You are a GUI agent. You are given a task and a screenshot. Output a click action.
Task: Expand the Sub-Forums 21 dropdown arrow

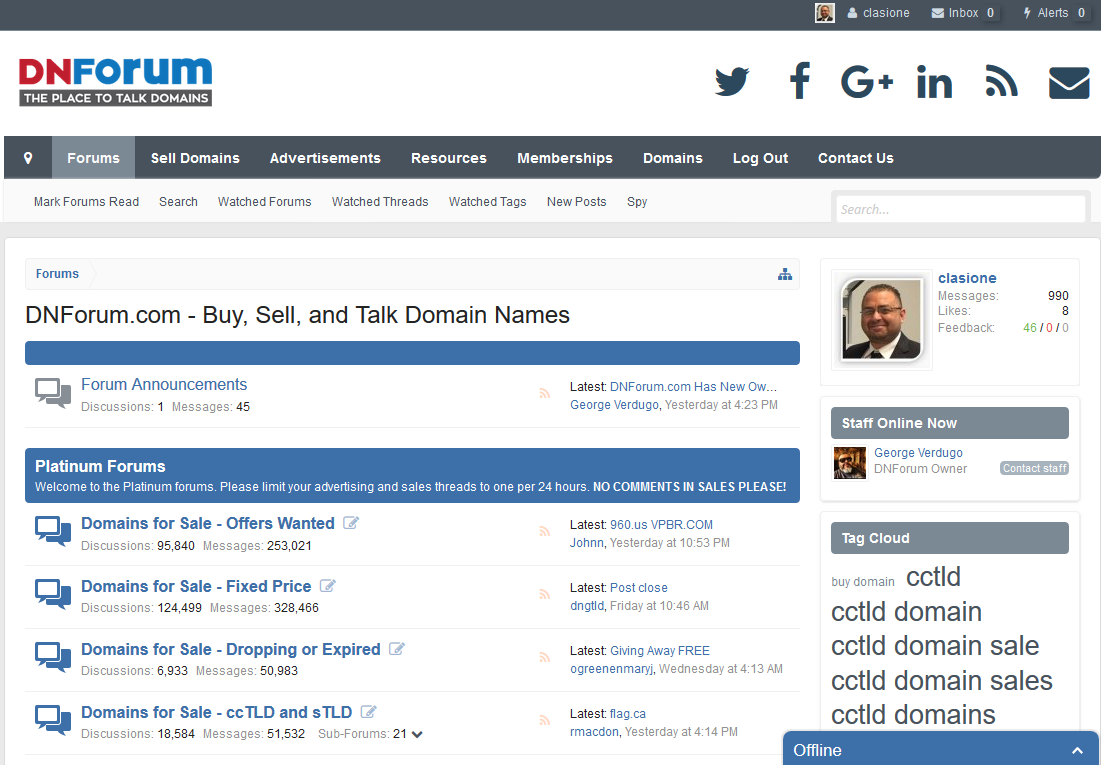point(417,734)
